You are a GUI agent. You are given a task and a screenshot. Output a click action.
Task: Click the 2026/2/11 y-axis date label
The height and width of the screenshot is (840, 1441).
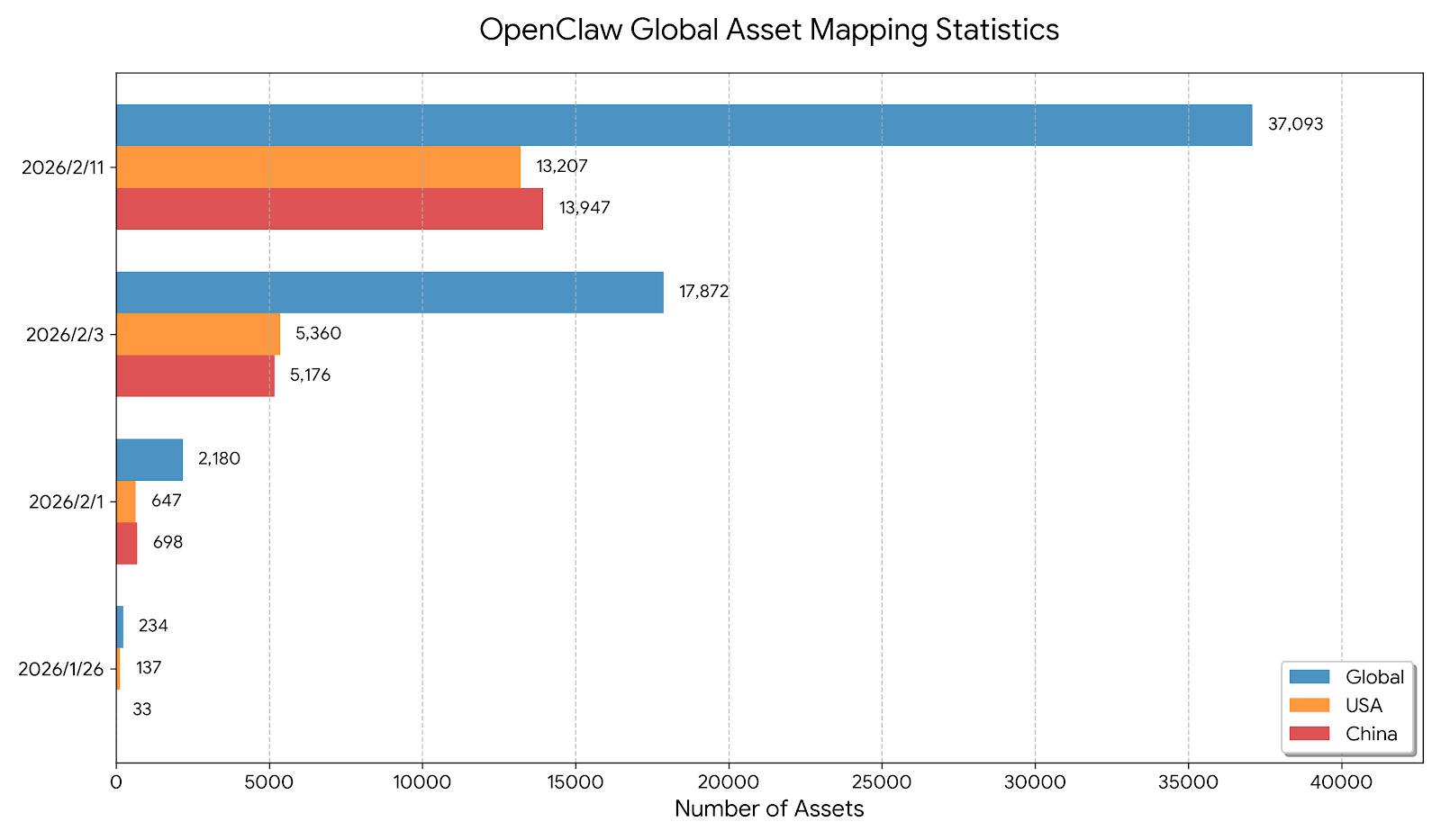[63, 167]
